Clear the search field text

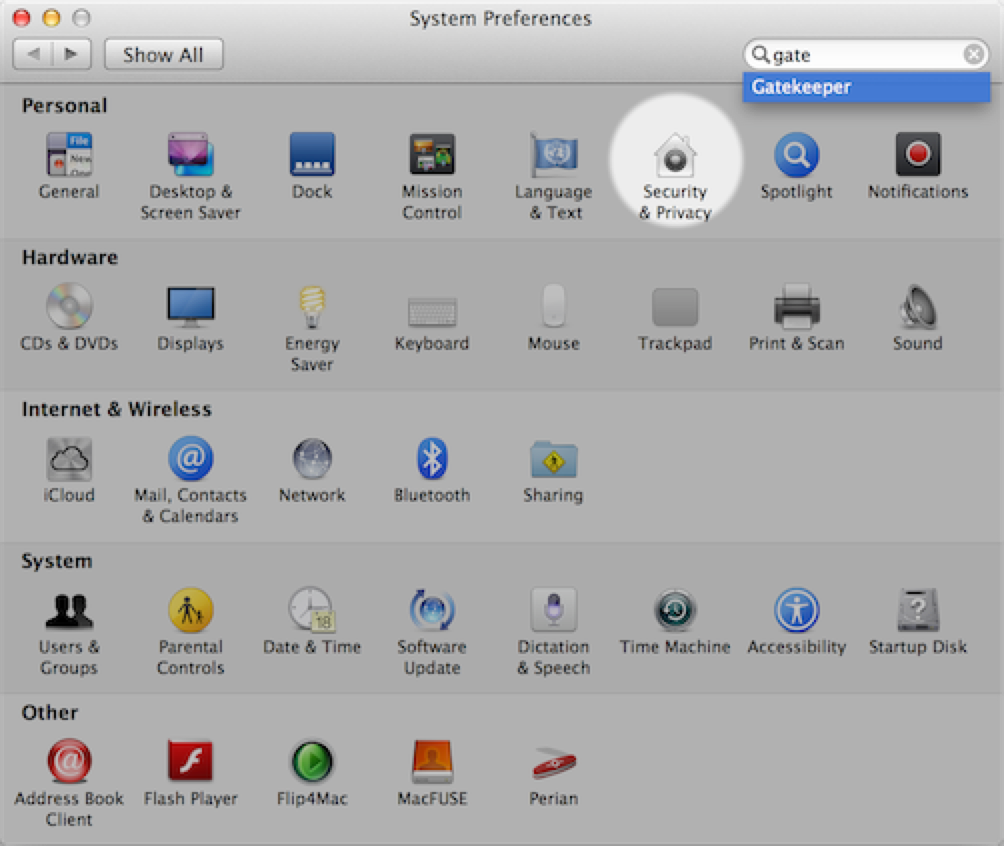point(973,55)
